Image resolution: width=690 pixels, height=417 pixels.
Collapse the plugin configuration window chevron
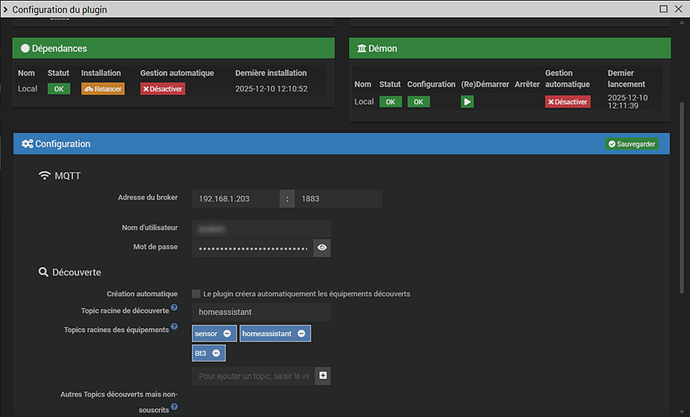click(6, 9)
